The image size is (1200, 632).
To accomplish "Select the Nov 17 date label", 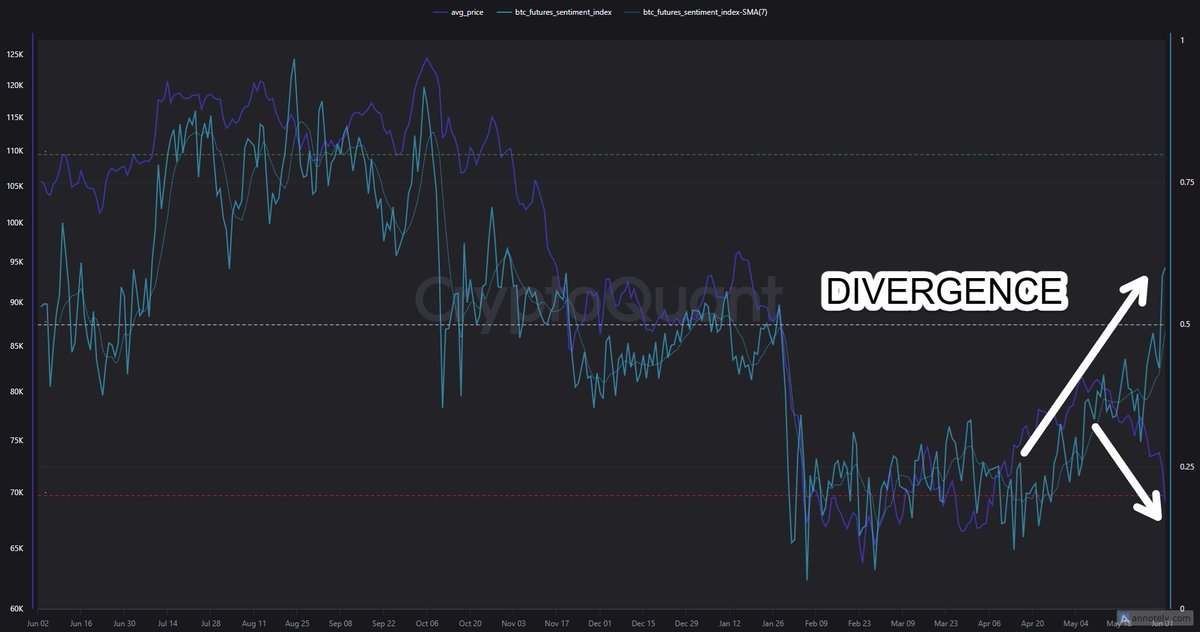I will click(x=555, y=622).
